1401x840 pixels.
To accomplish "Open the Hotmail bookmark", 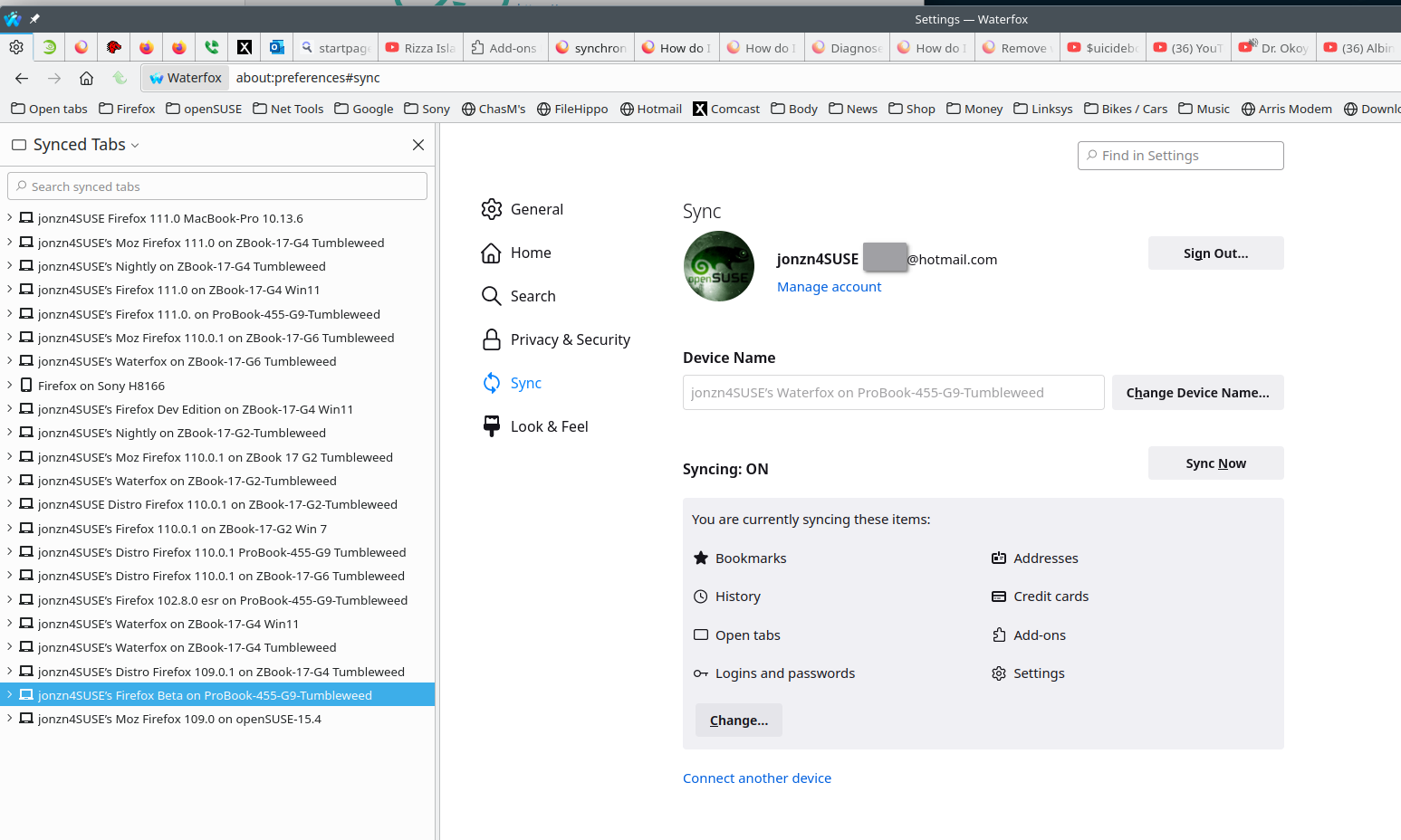I will tap(650, 109).
